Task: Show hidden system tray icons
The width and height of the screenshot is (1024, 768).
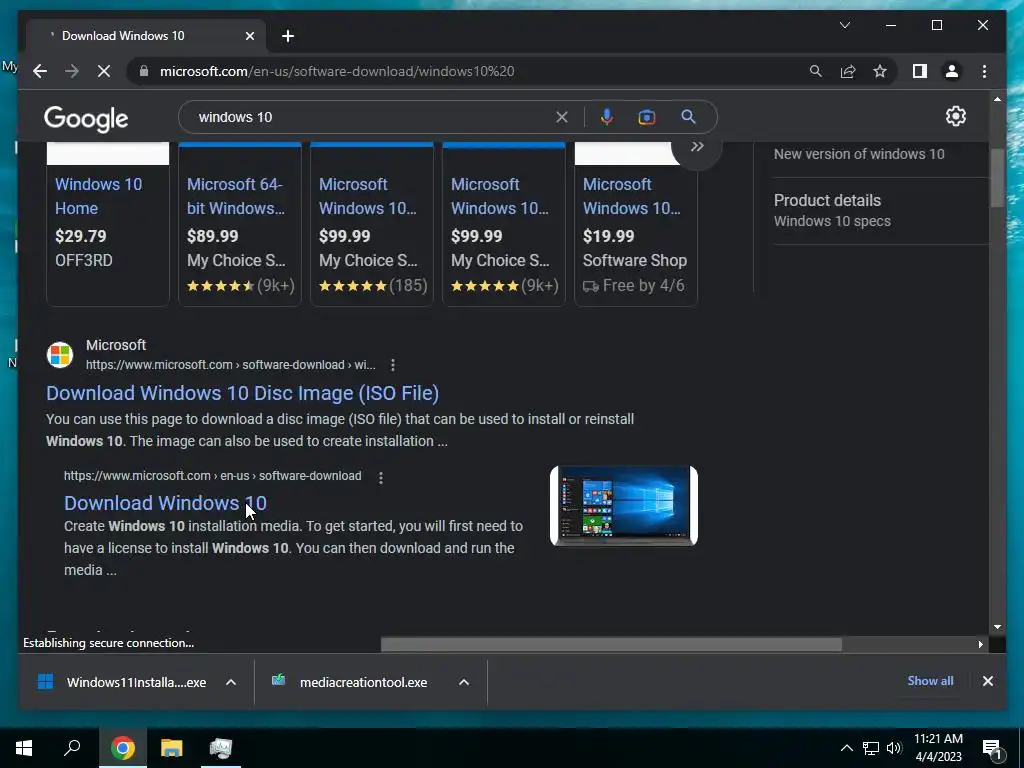Action: click(846, 748)
